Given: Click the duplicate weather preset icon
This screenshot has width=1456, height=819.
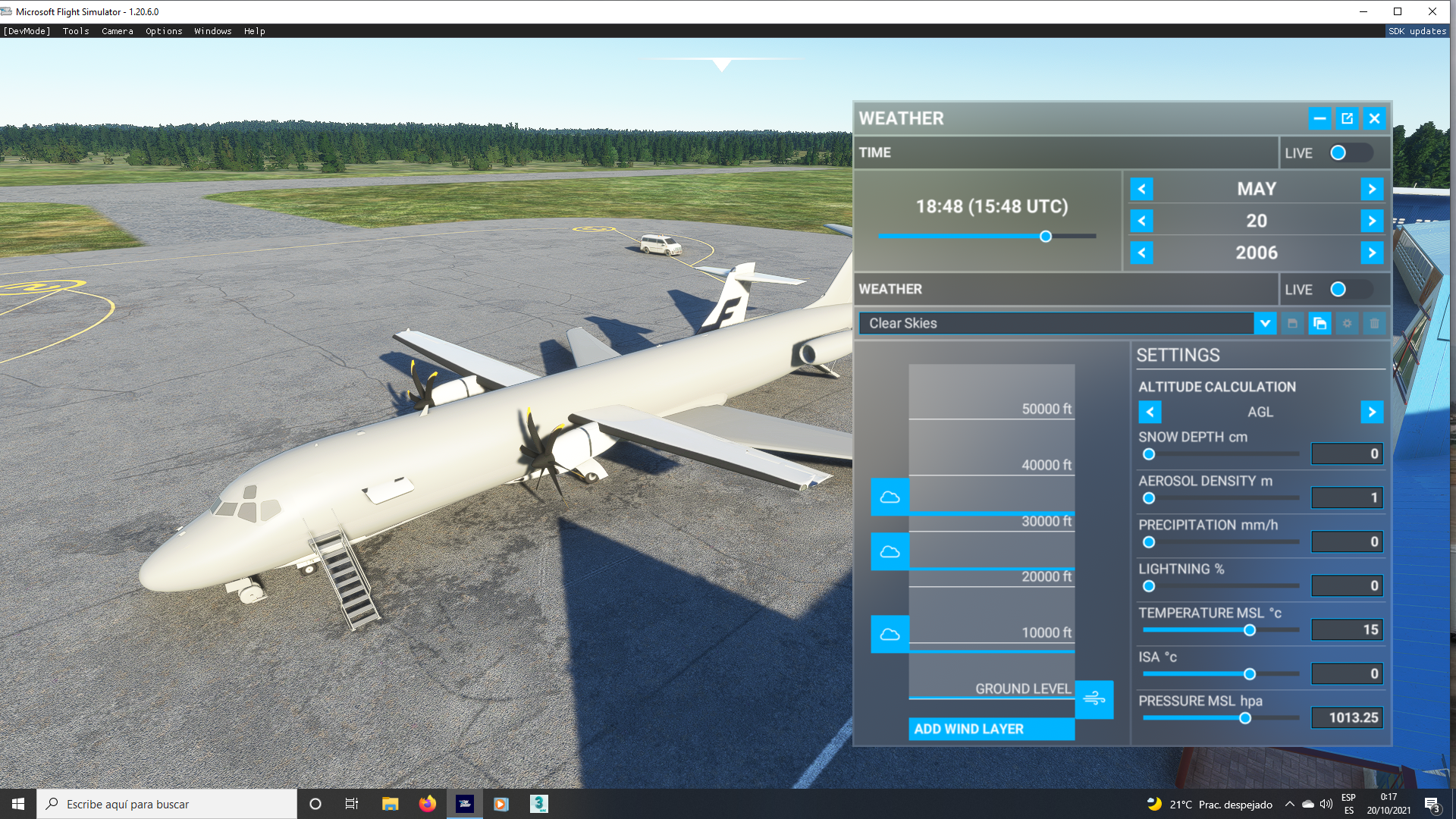Looking at the screenshot, I should (1319, 324).
